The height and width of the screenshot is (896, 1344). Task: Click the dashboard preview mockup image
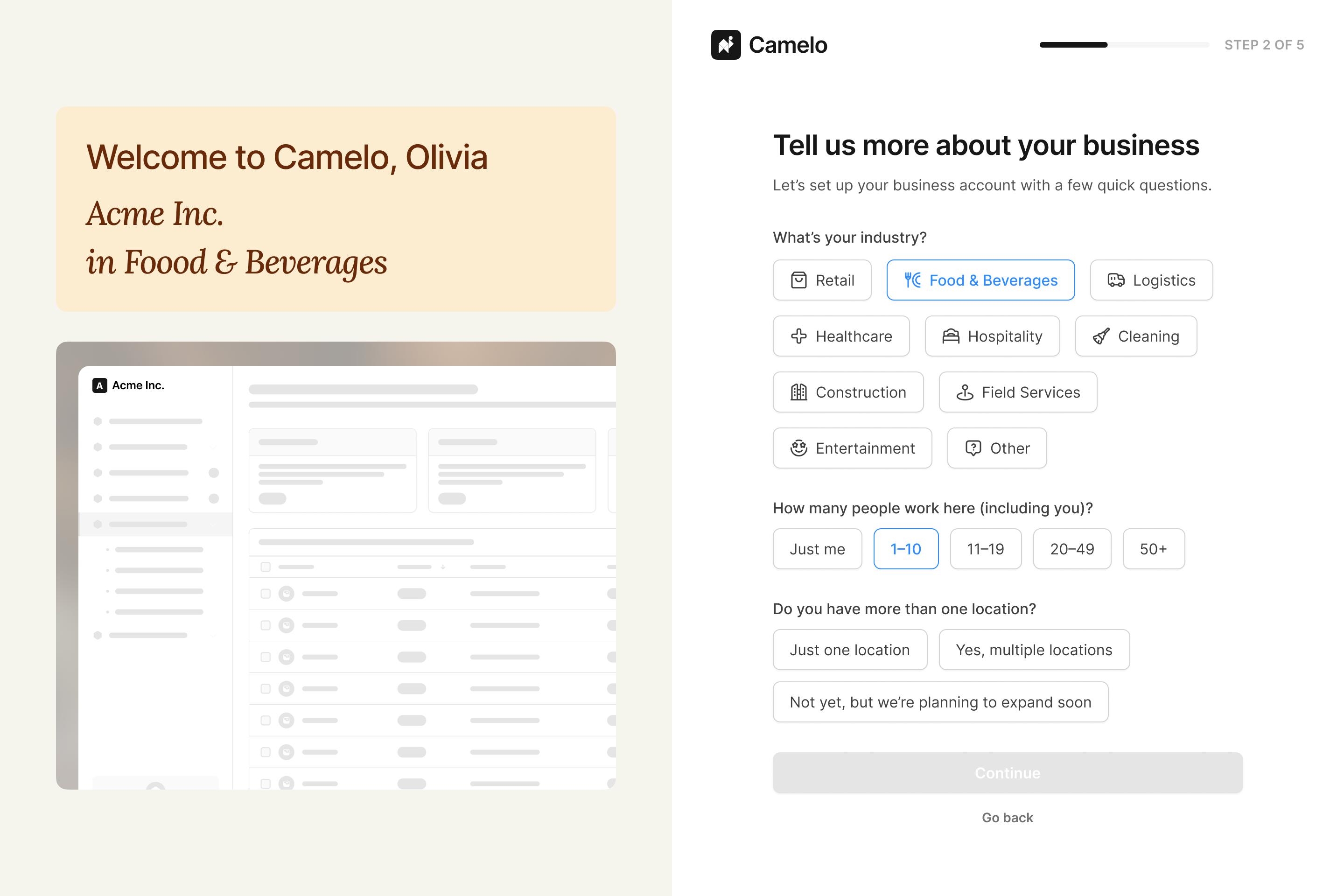tap(336, 566)
